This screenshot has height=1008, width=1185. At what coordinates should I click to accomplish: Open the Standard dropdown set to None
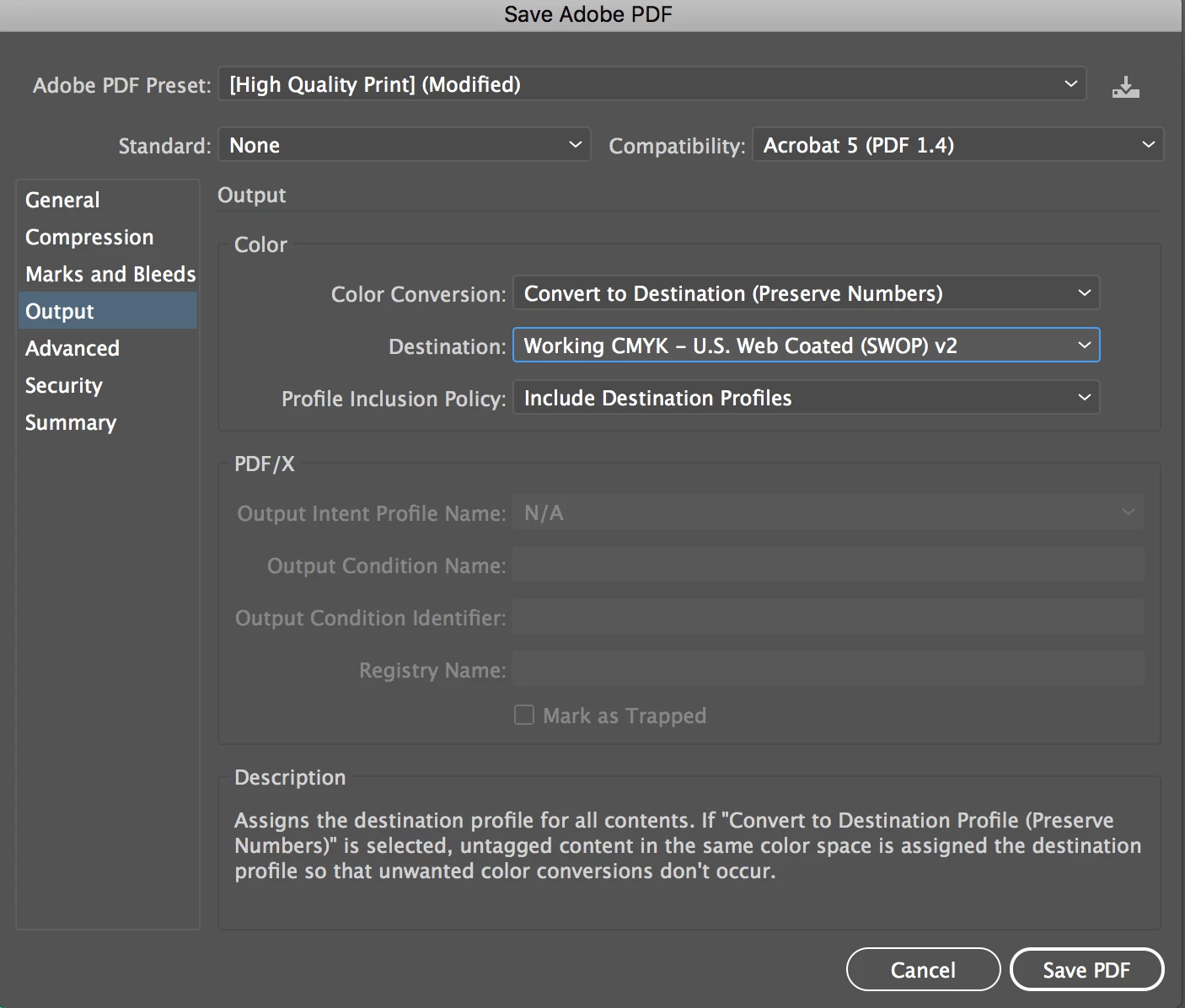tap(404, 145)
